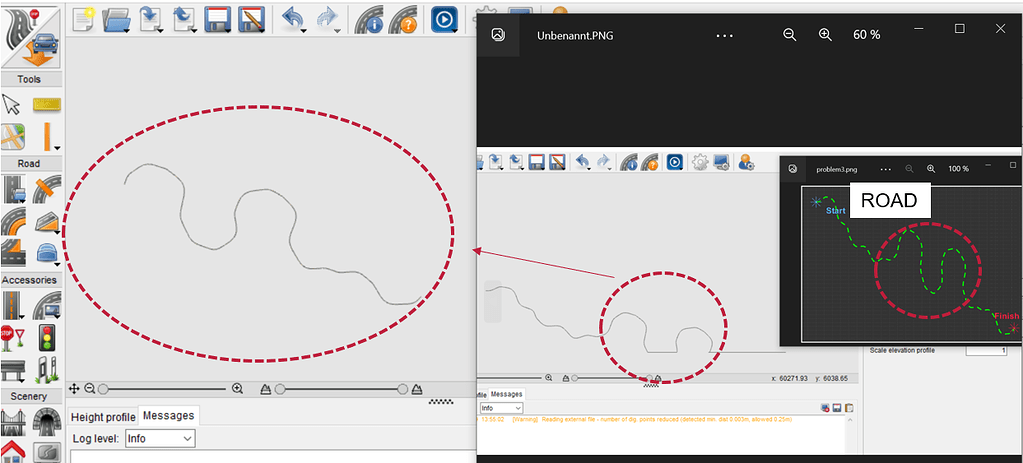Viewport: 1023px width, 463px height.
Task: Undo with the blue back arrow in main toolbar
Action: click(x=293, y=19)
